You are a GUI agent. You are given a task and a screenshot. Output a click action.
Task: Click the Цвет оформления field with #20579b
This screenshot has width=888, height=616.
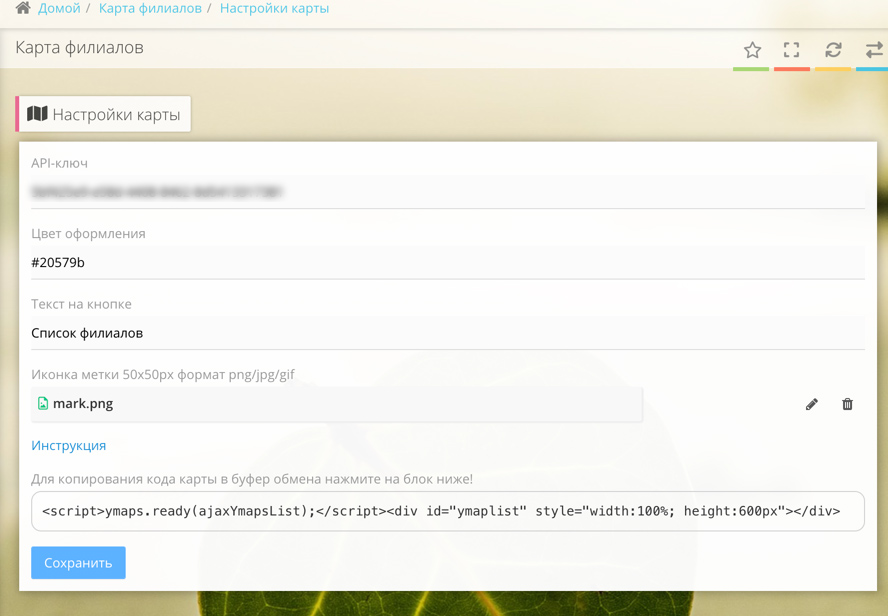click(447, 263)
